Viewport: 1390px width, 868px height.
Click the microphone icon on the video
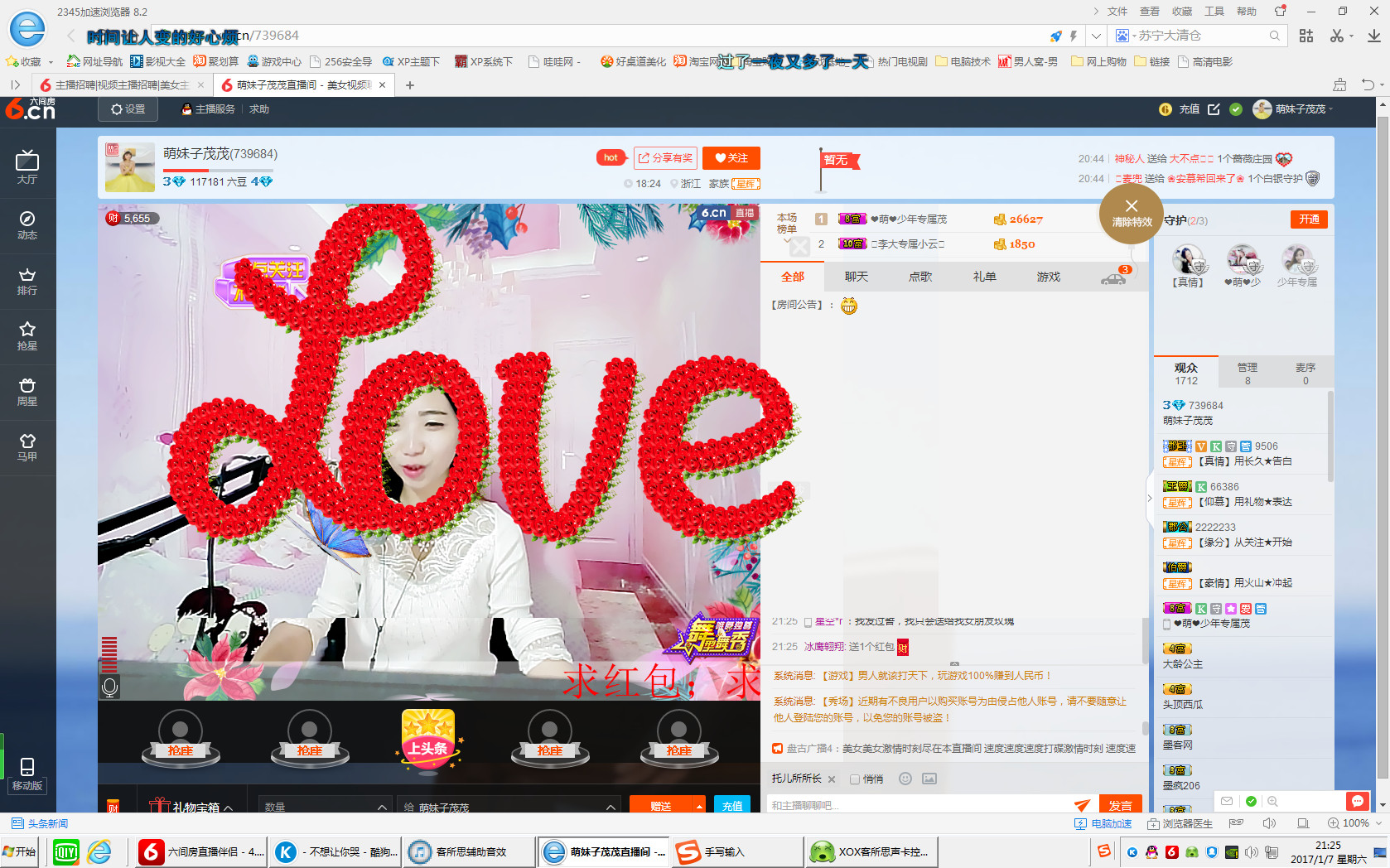(x=109, y=687)
